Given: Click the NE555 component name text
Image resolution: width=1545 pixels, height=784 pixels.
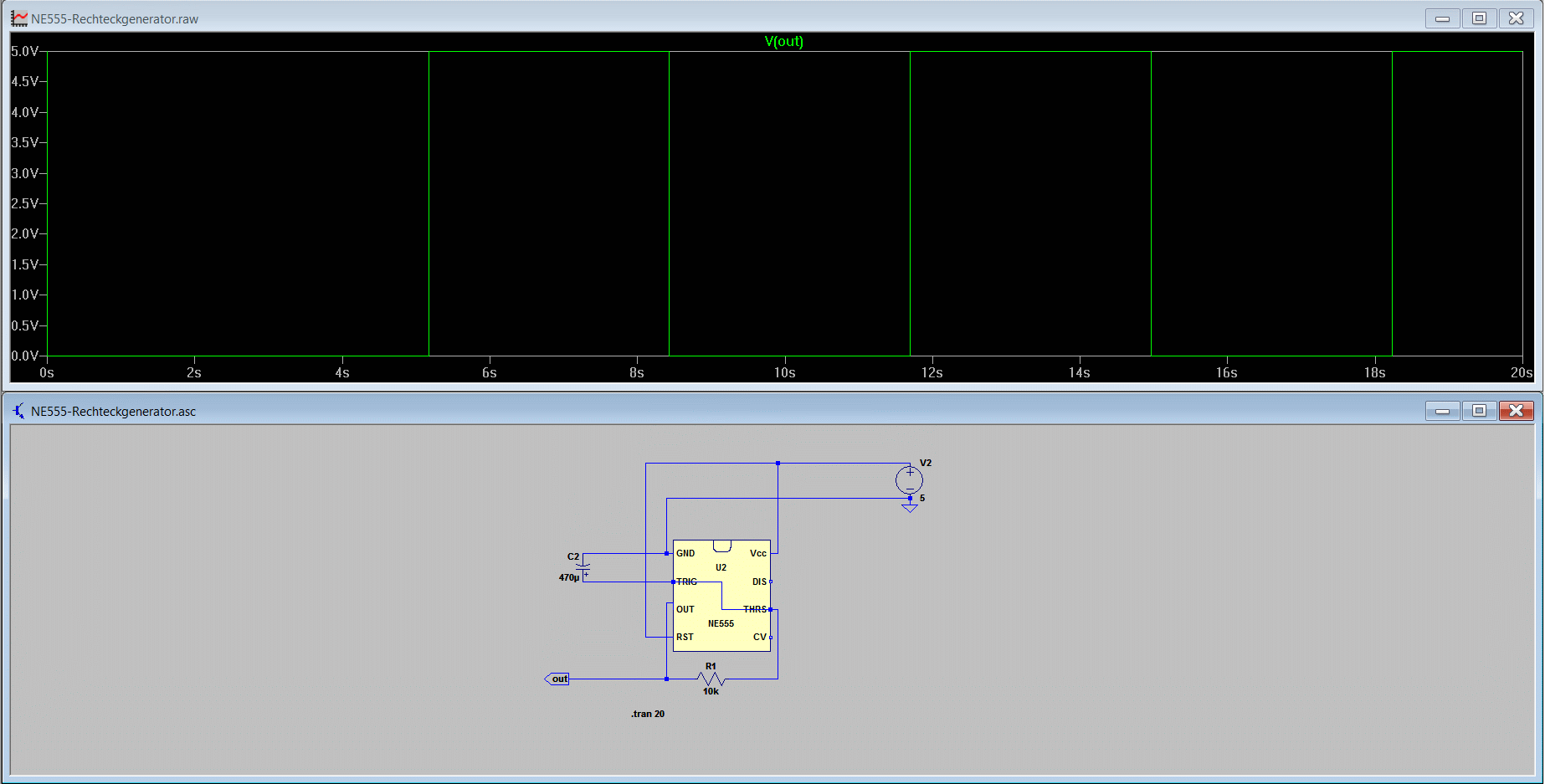Looking at the screenshot, I should (x=721, y=623).
